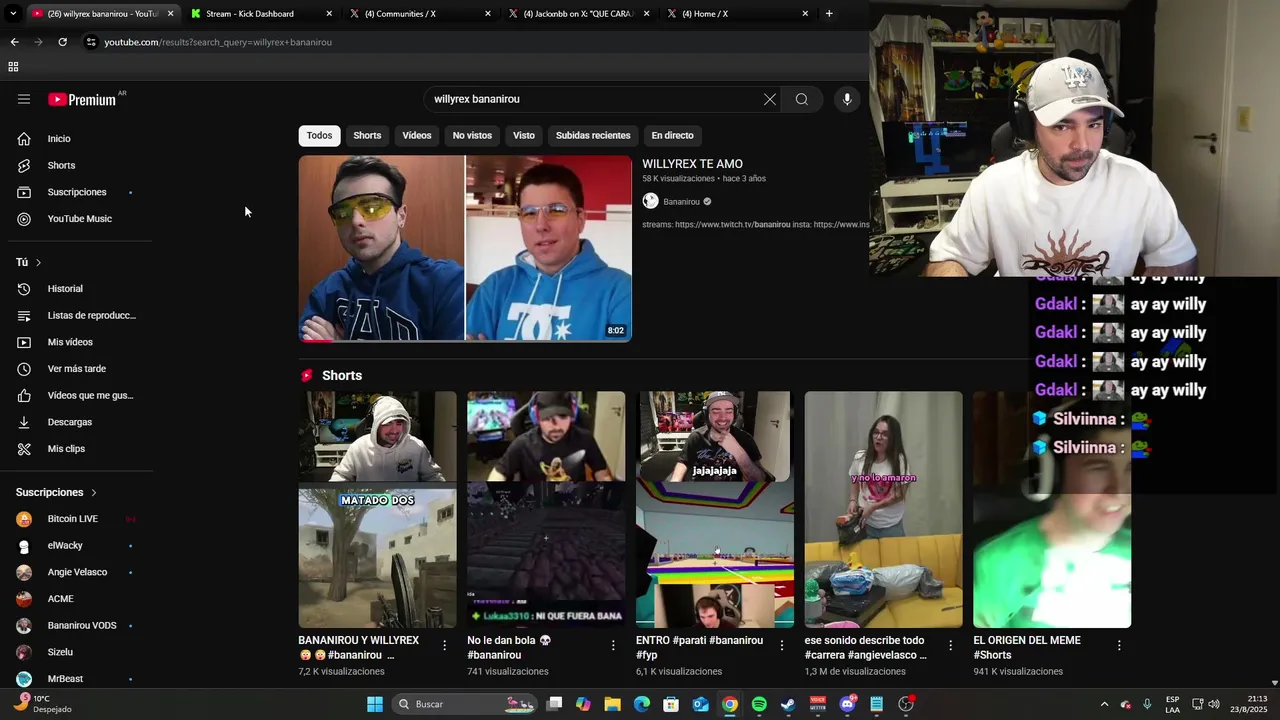
Task: Open the Bananirou channel name link
Action: pyautogui.click(x=682, y=201)
